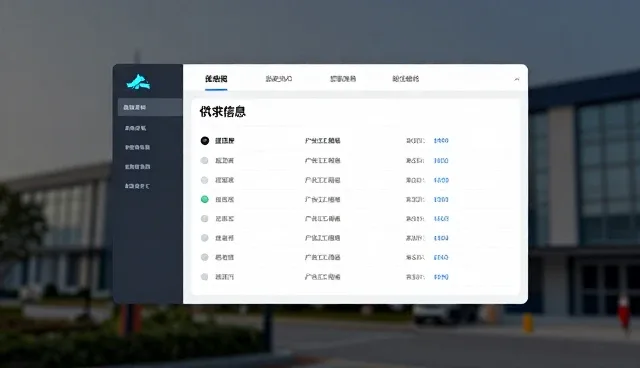Screen dimensions: 640x368
Task: Open the blue number link in the last list row
Action: click(441, 277)
